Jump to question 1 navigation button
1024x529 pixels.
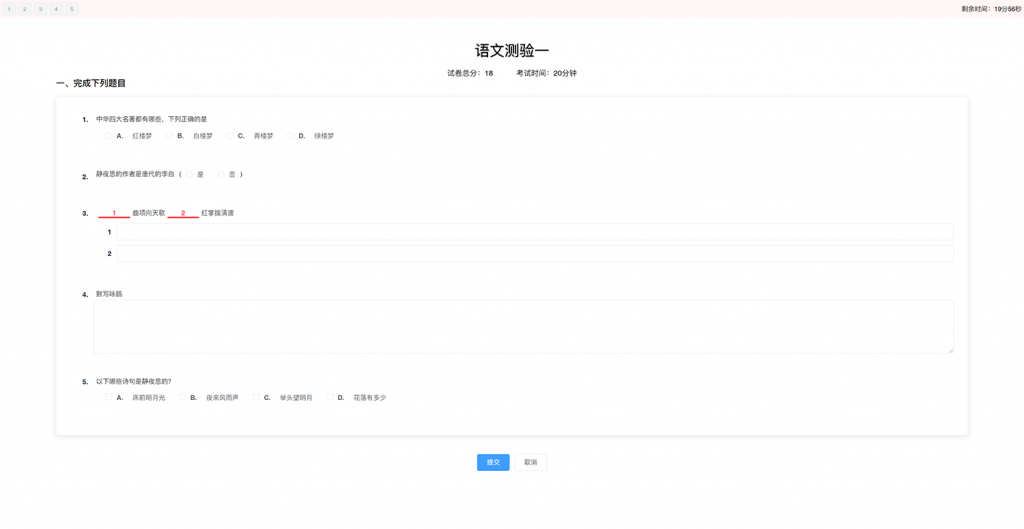coord(9,9)
